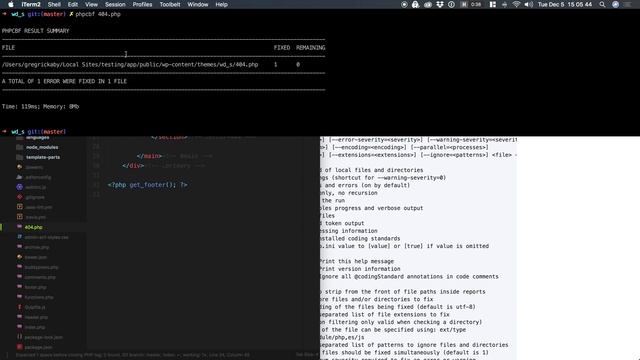Open footer.php in the file tree
The width and height of the screenshot is (640, 360).
[36, 287]
